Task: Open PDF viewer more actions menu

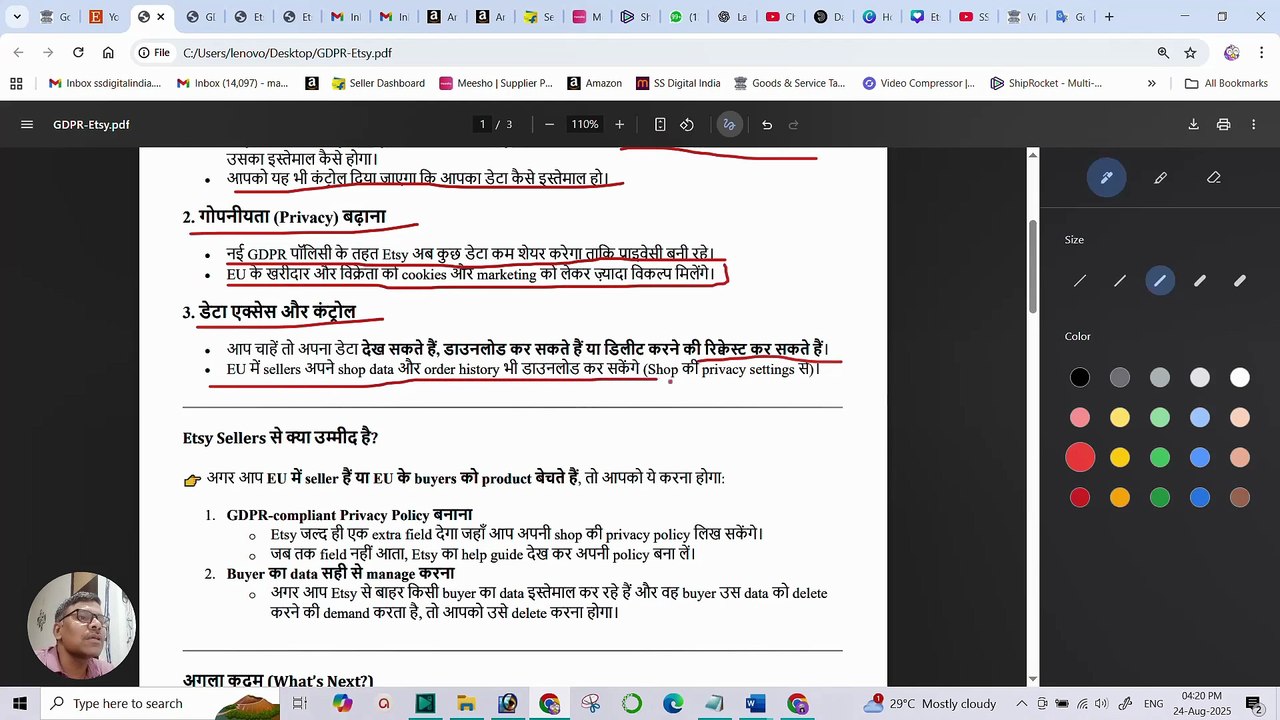Action: 1253,125
